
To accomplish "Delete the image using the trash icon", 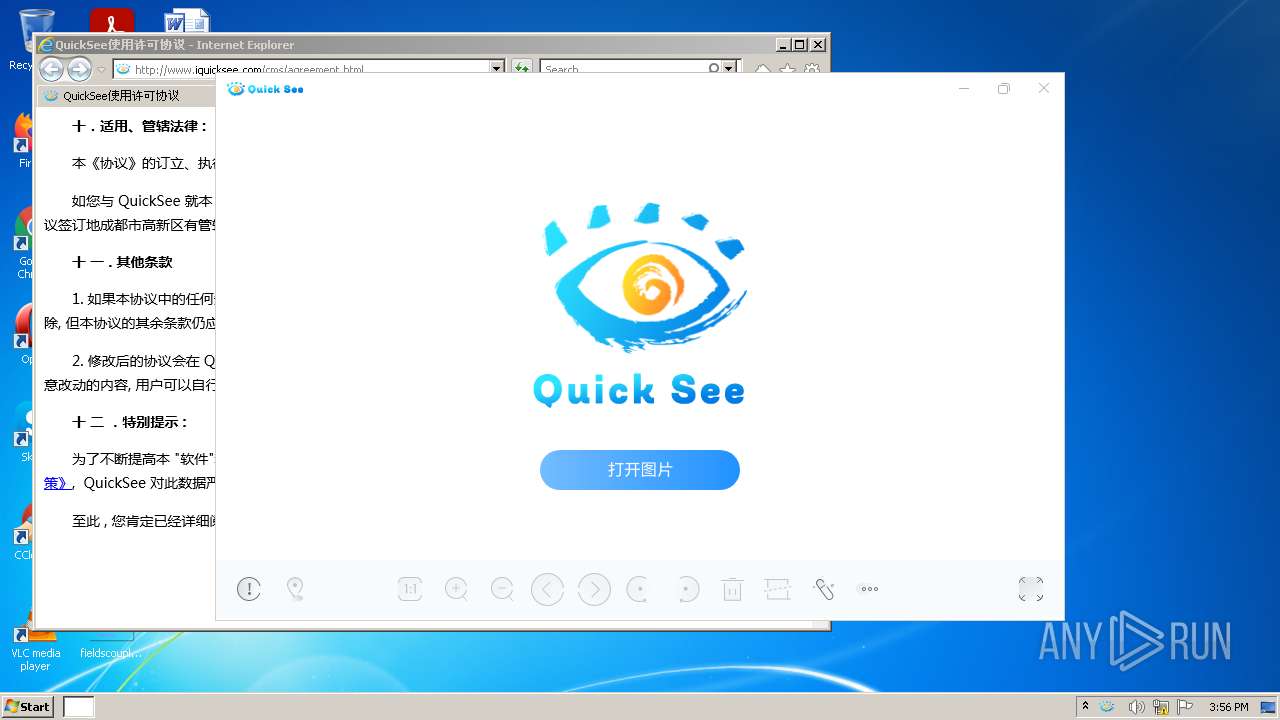I will pos(732,590).
